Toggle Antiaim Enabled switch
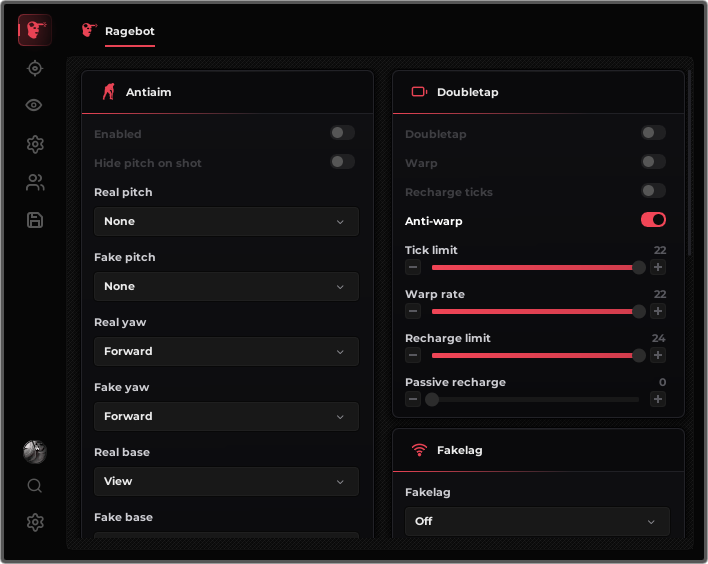The height and width of the screenshot is (564, 708). tap(342, 133)
